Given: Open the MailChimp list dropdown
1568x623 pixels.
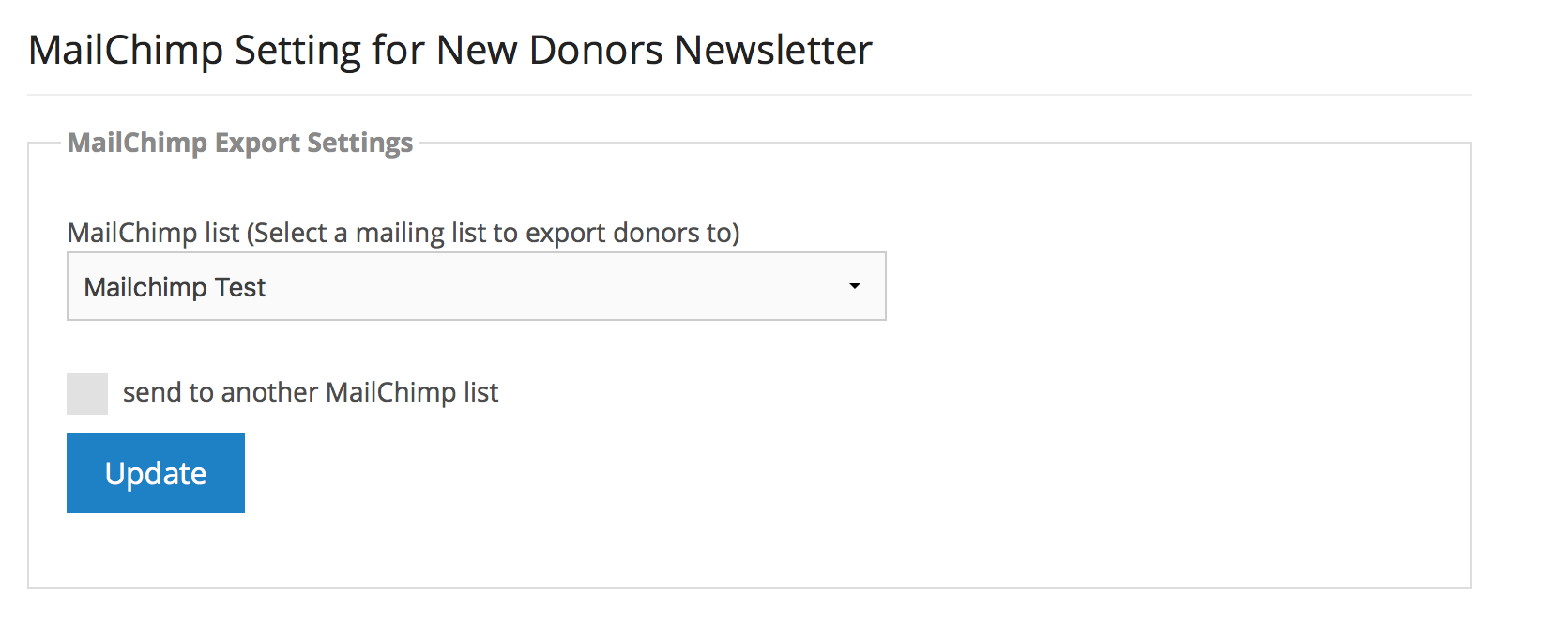Looking at the screenshot, I should [476, 286].
